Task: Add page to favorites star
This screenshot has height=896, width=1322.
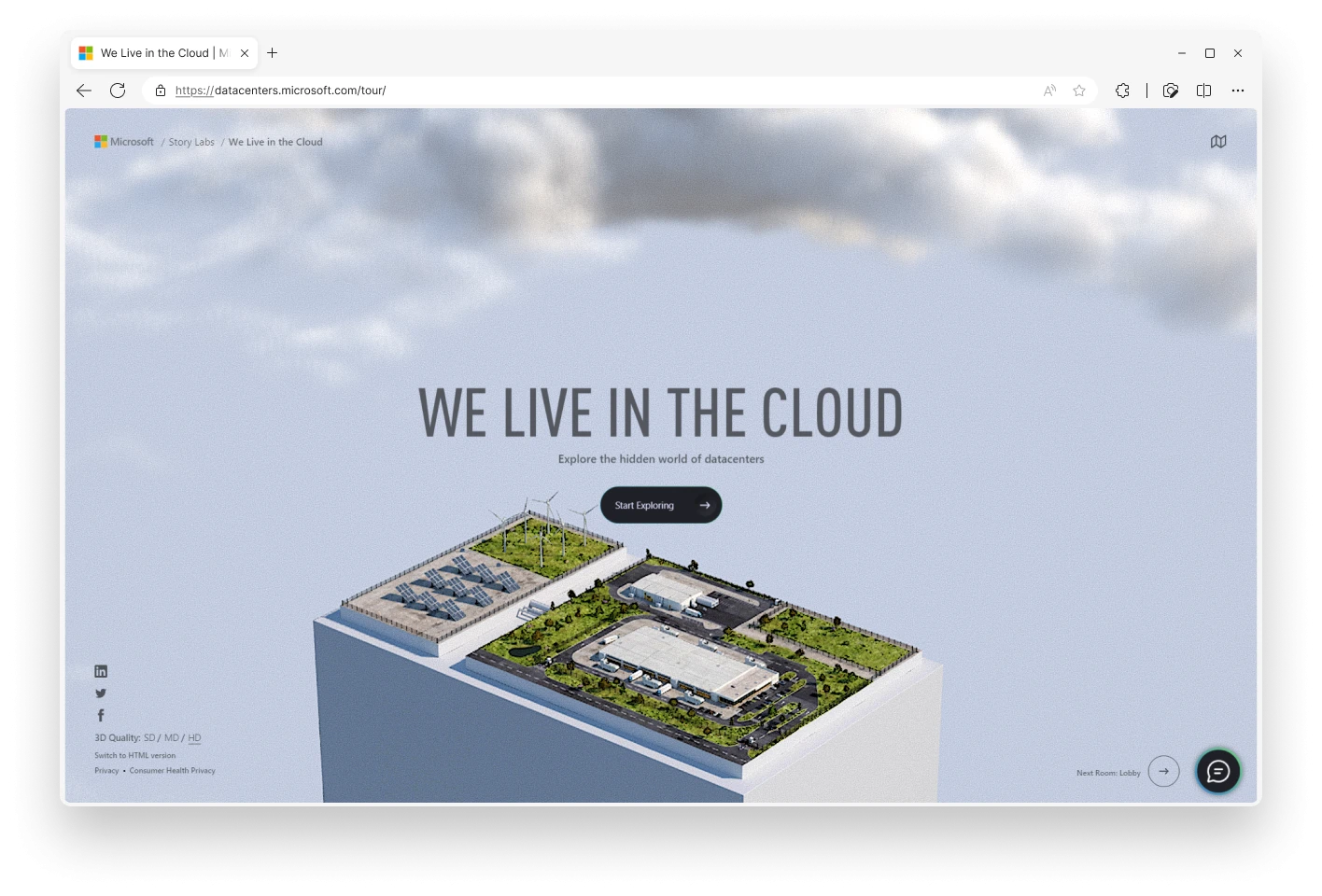Action: tap(1079, 91)
